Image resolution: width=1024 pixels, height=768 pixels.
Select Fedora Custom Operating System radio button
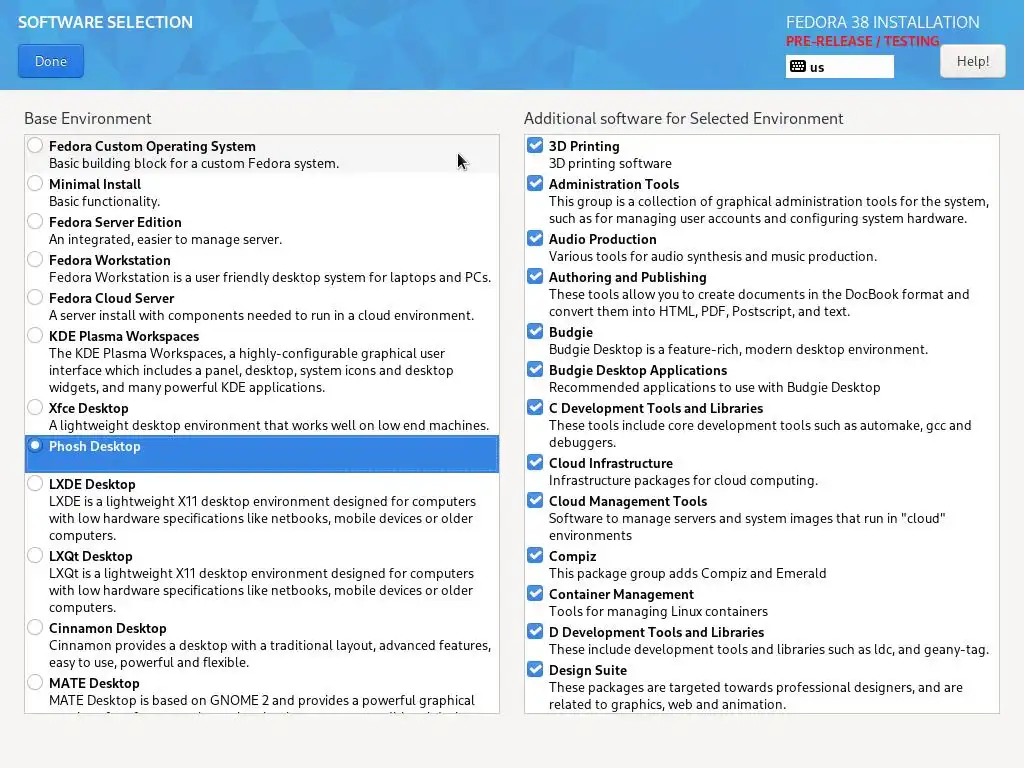pyautogui.click(x=35, y=145)
